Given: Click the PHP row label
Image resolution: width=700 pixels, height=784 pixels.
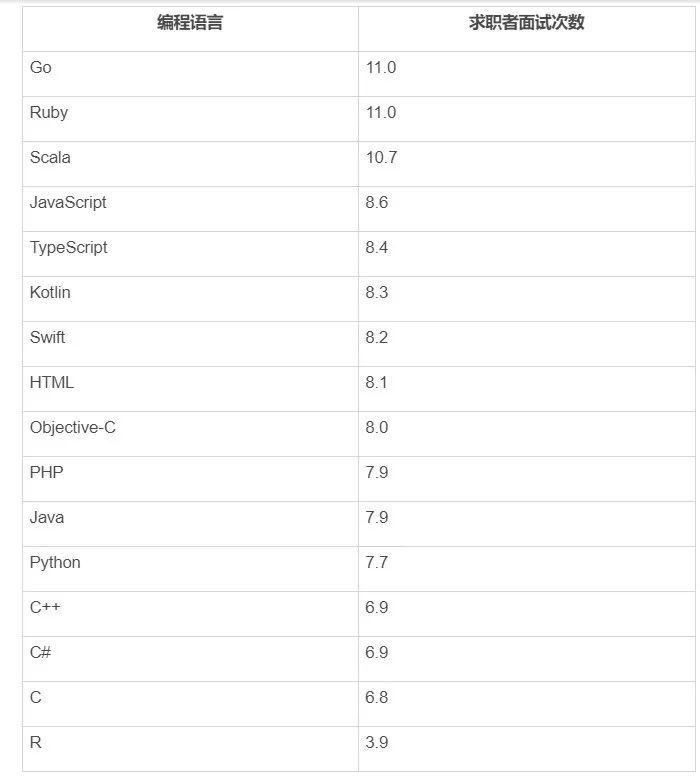Looking at the screenshot, I should 46,473.
